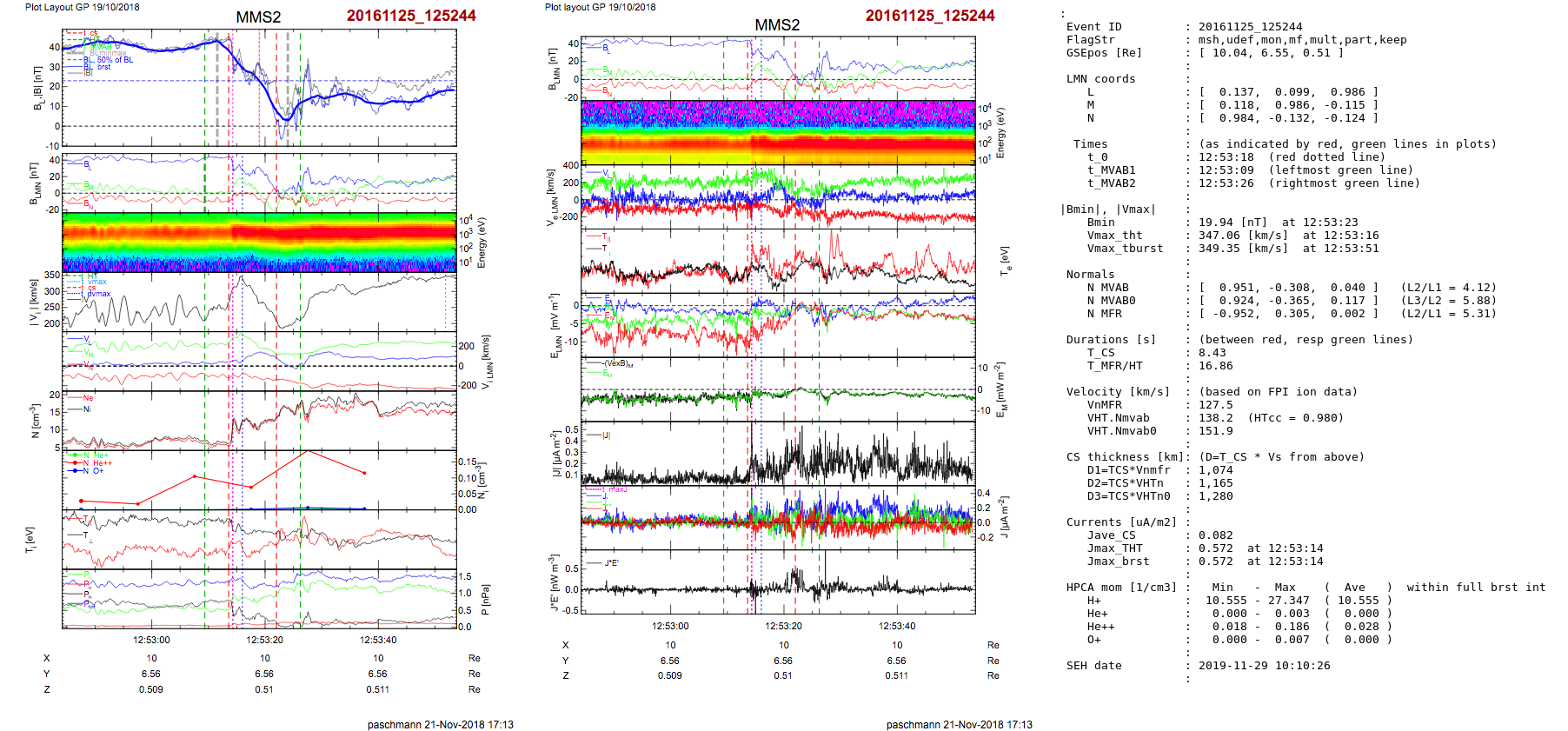Click the 'O+' legend entry in ion density panel
Viewport: 1568px width, 731px height.
(x=97, y=471)
